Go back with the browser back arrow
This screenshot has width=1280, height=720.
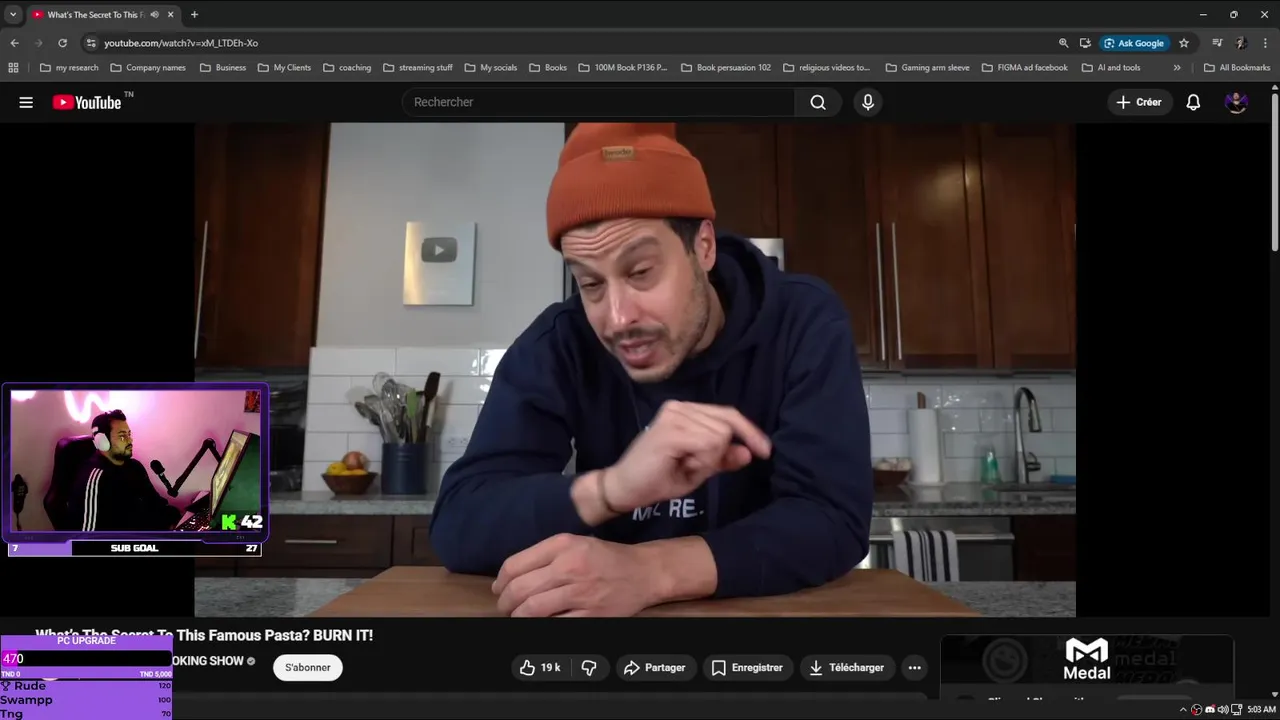click(14, 43)
